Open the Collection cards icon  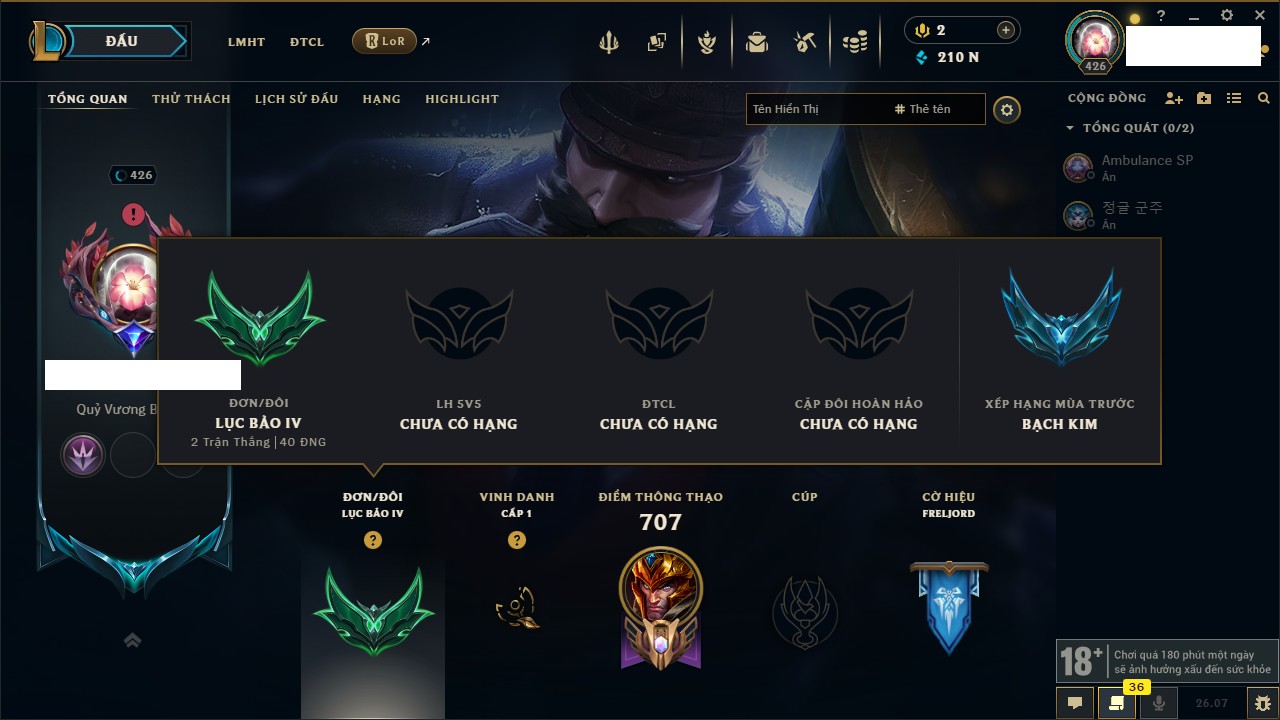pos(656,42)
